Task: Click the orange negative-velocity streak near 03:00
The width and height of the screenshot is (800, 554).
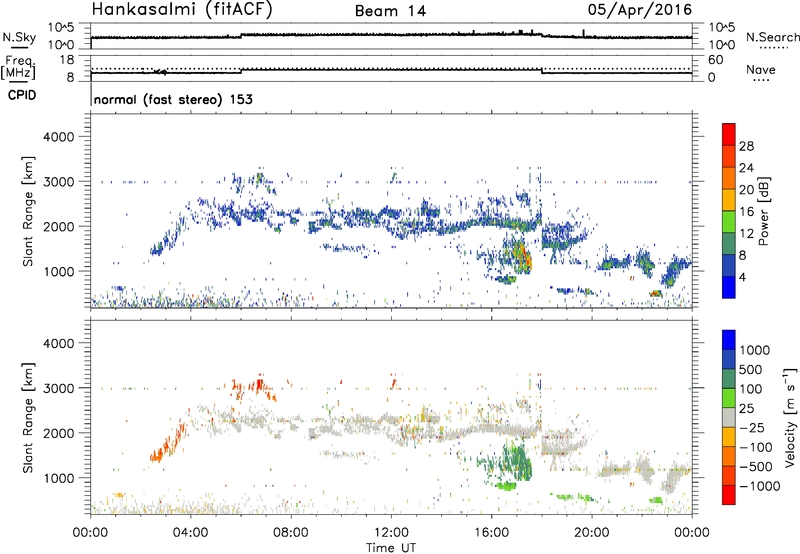Action: tap(167, 442)
